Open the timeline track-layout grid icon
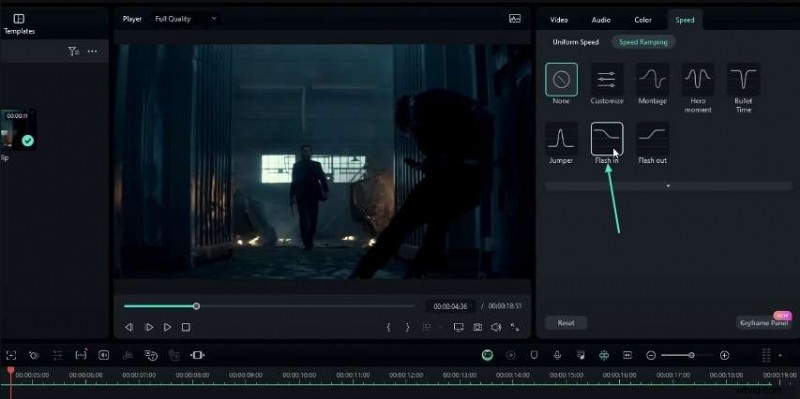 766,355
